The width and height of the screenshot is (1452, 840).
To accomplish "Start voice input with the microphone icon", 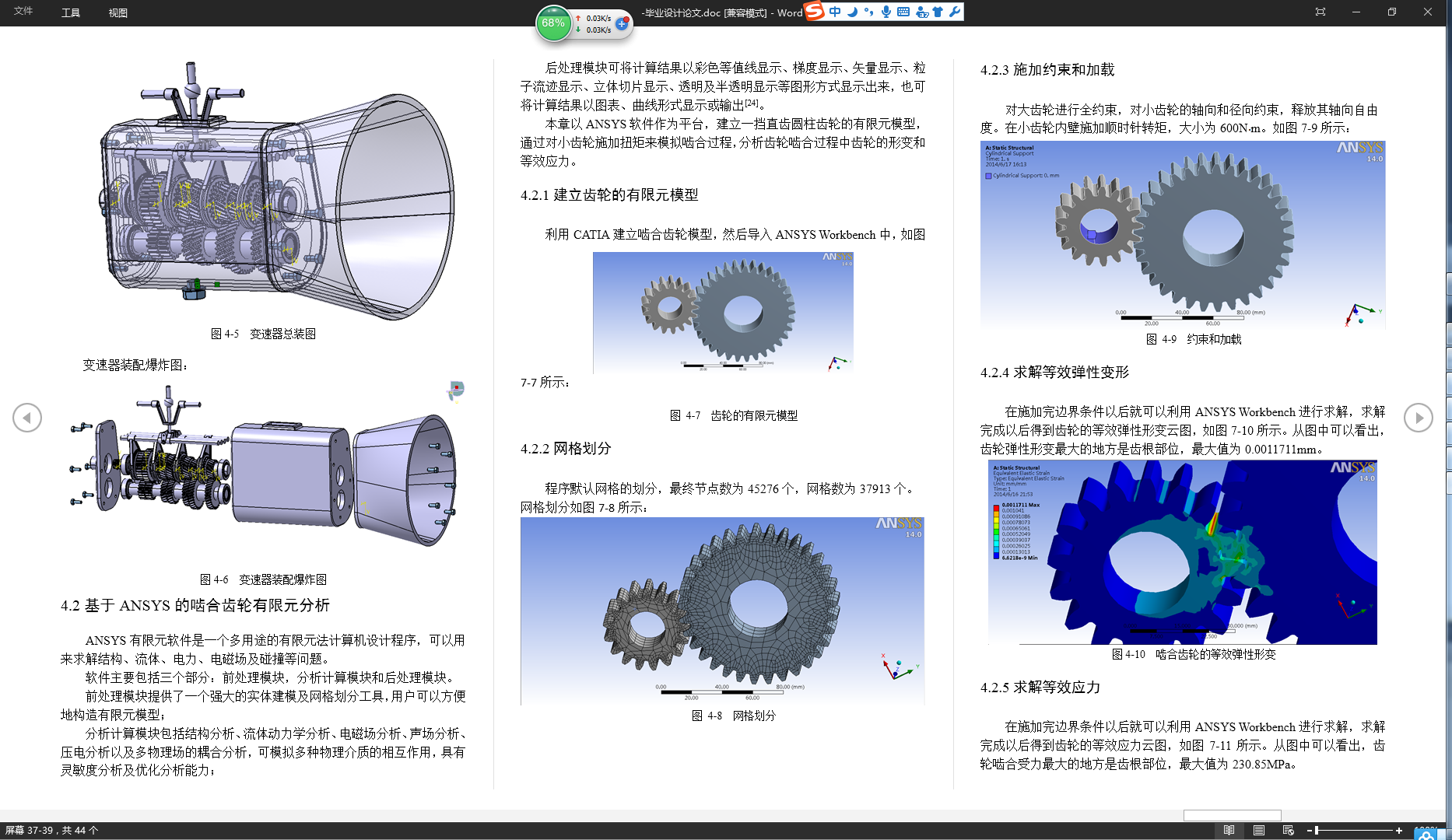I will (886, 12).
